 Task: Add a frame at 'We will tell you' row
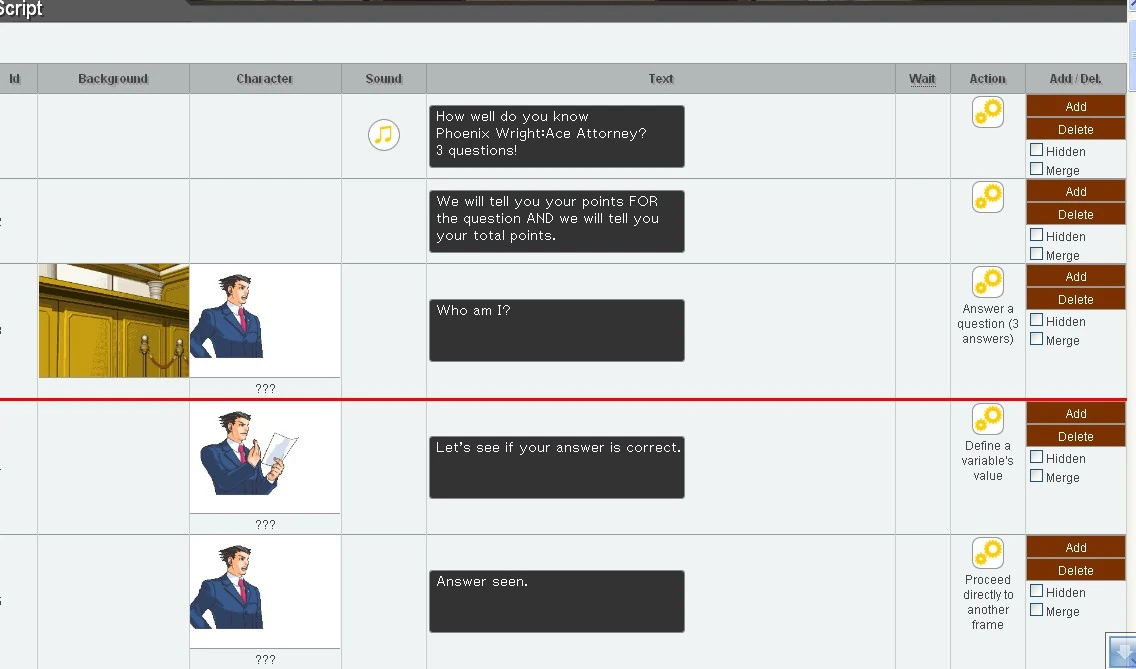pyautogui.click(x=1076, y=191)
